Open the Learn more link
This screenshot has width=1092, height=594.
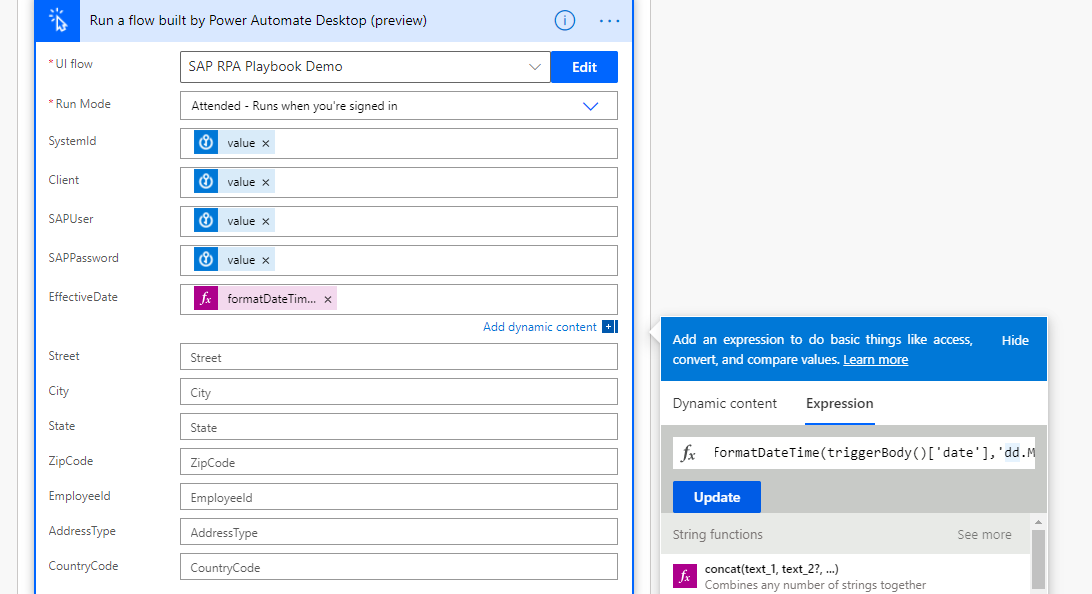[x=875, y=359]
